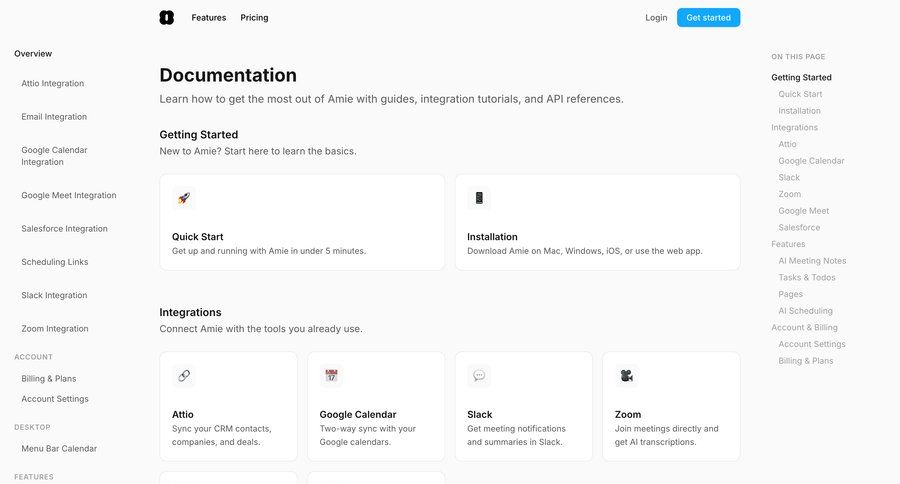Click the rocket icon on Quick Start card

click(184, 198)
